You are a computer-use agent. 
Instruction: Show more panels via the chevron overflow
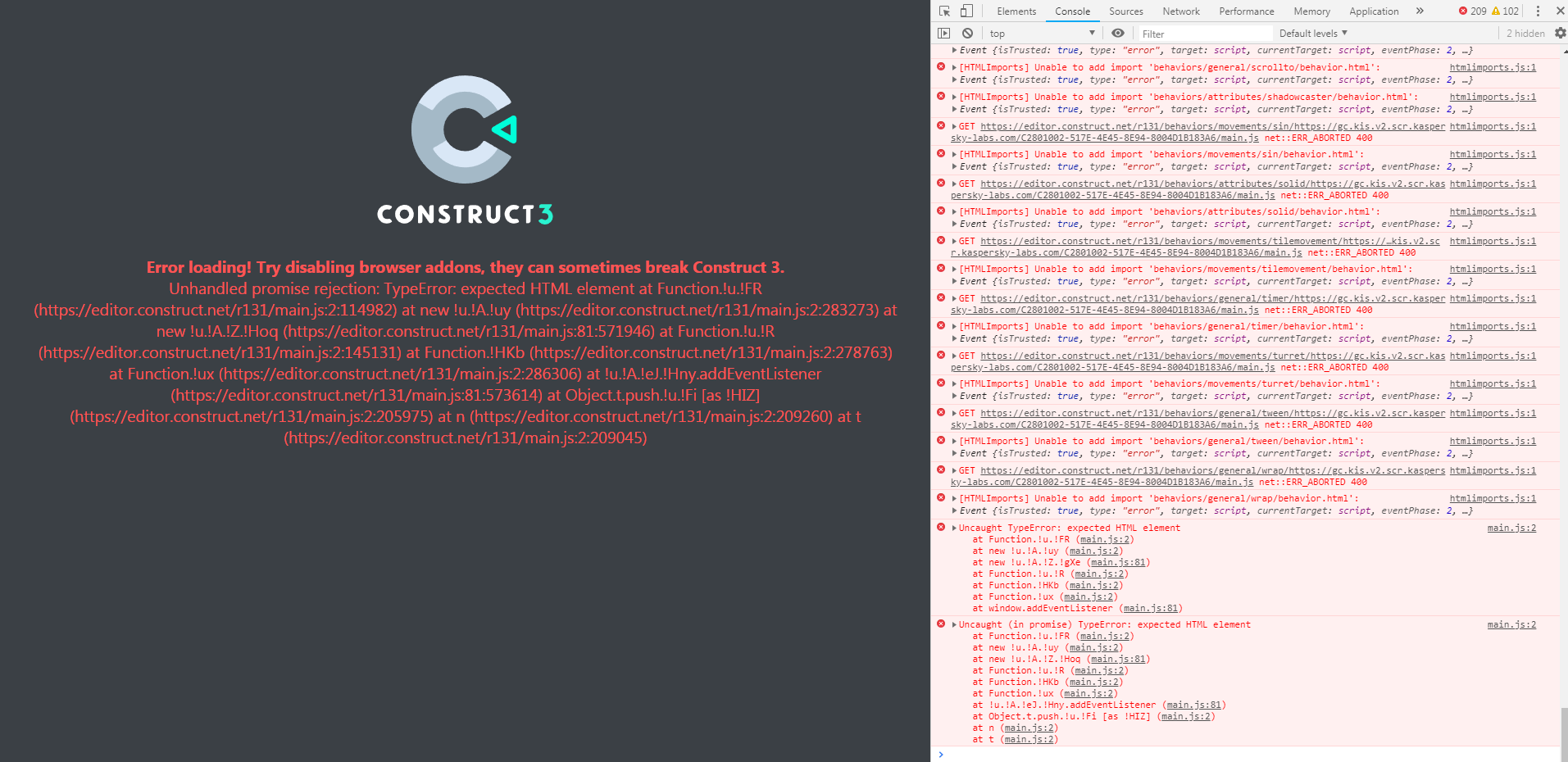(x=1420, y=11)
